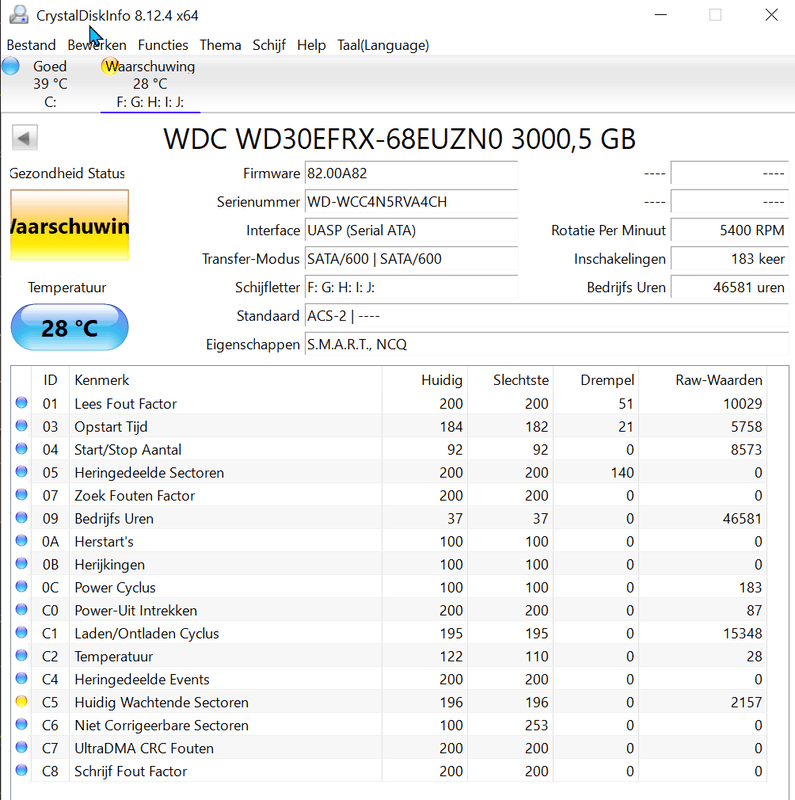Click the blue status dot for Niet Corrigeerbare Sectoren

[21, 724]
